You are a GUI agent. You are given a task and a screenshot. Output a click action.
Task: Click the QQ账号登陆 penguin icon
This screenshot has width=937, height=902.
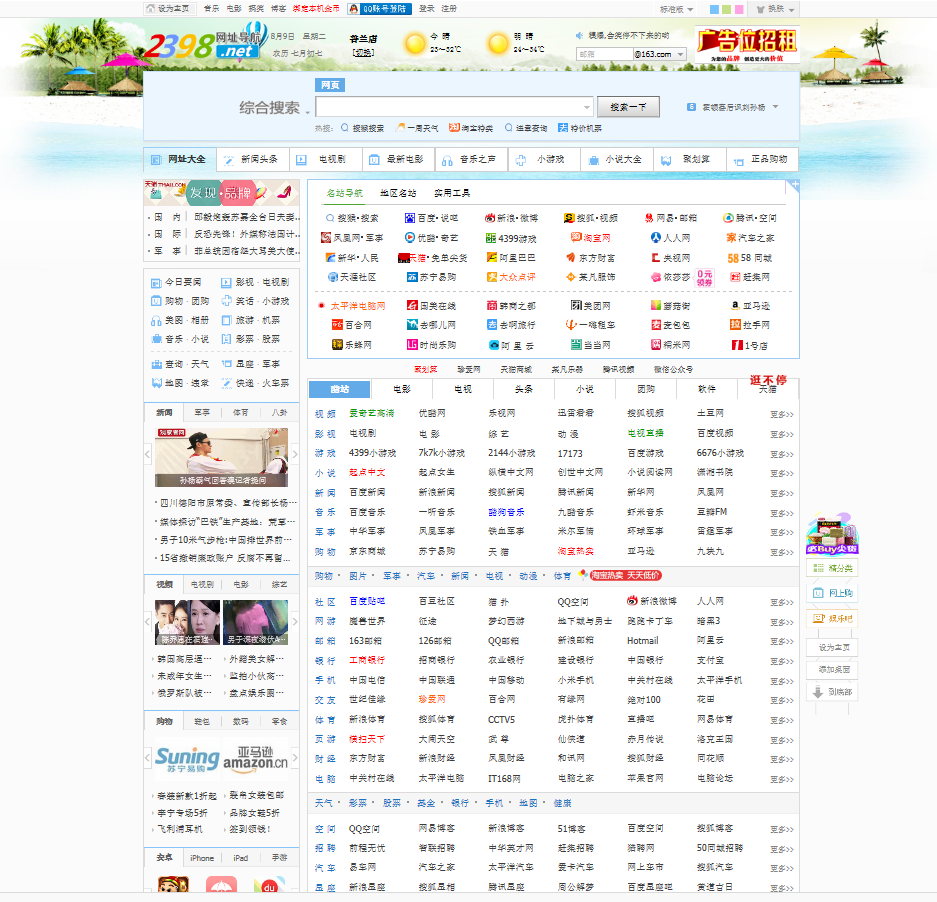(x=353, y=9)
